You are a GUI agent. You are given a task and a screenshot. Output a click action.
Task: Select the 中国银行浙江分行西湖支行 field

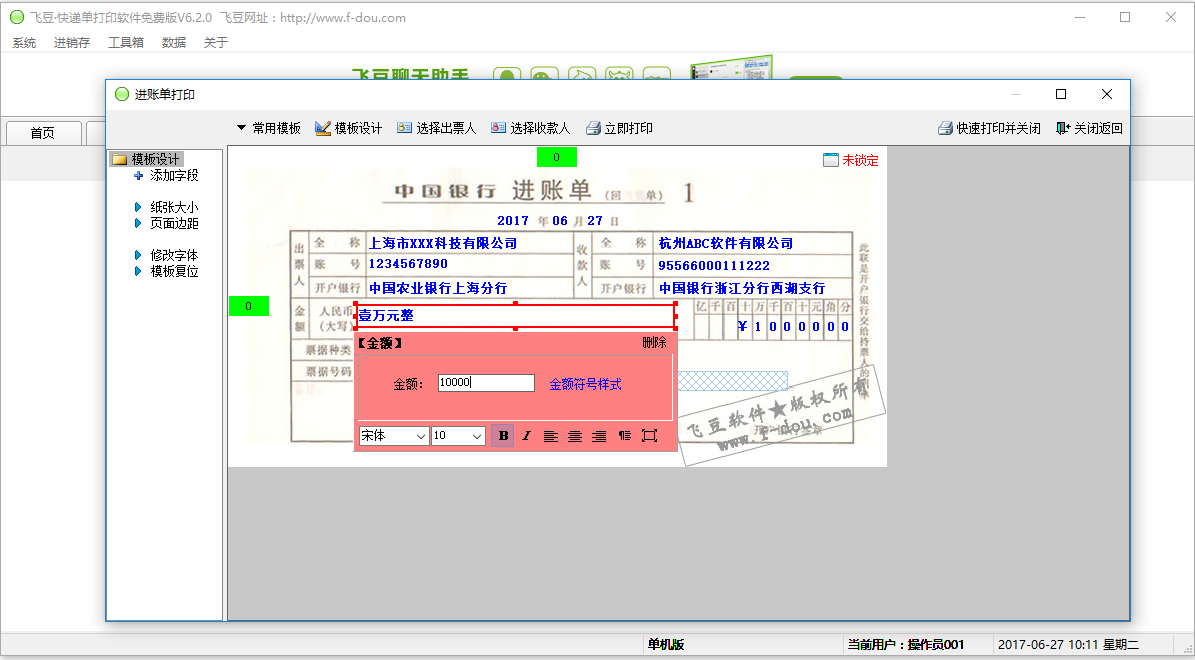[742, 288]
